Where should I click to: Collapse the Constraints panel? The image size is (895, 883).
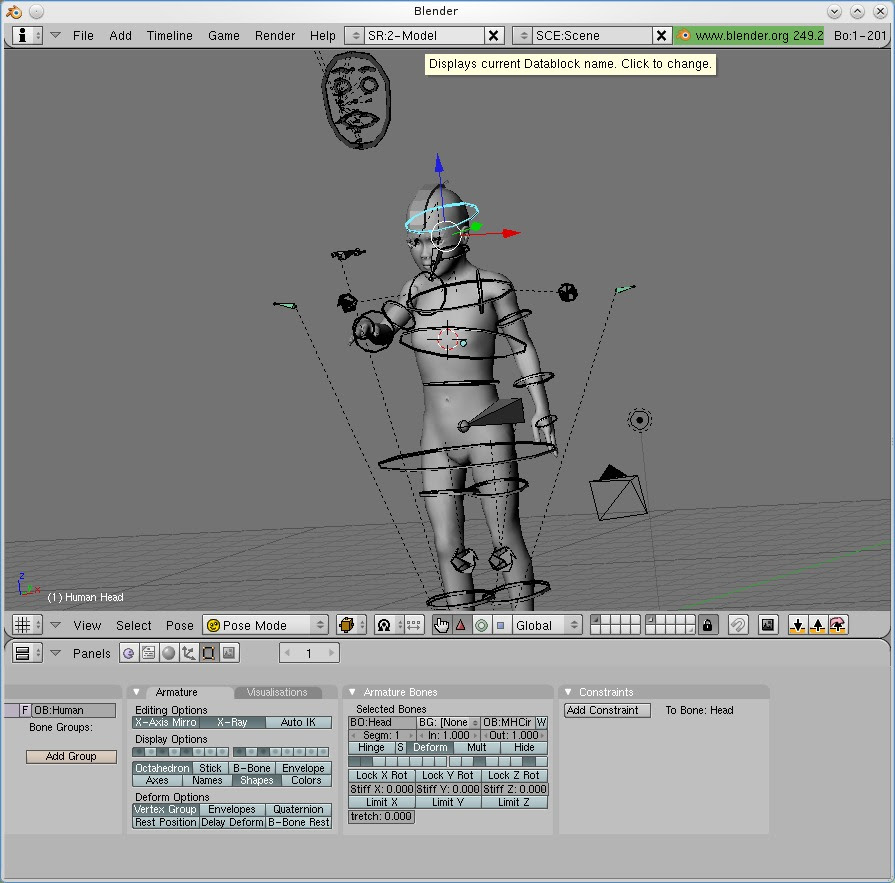click(x=568, y=692)
